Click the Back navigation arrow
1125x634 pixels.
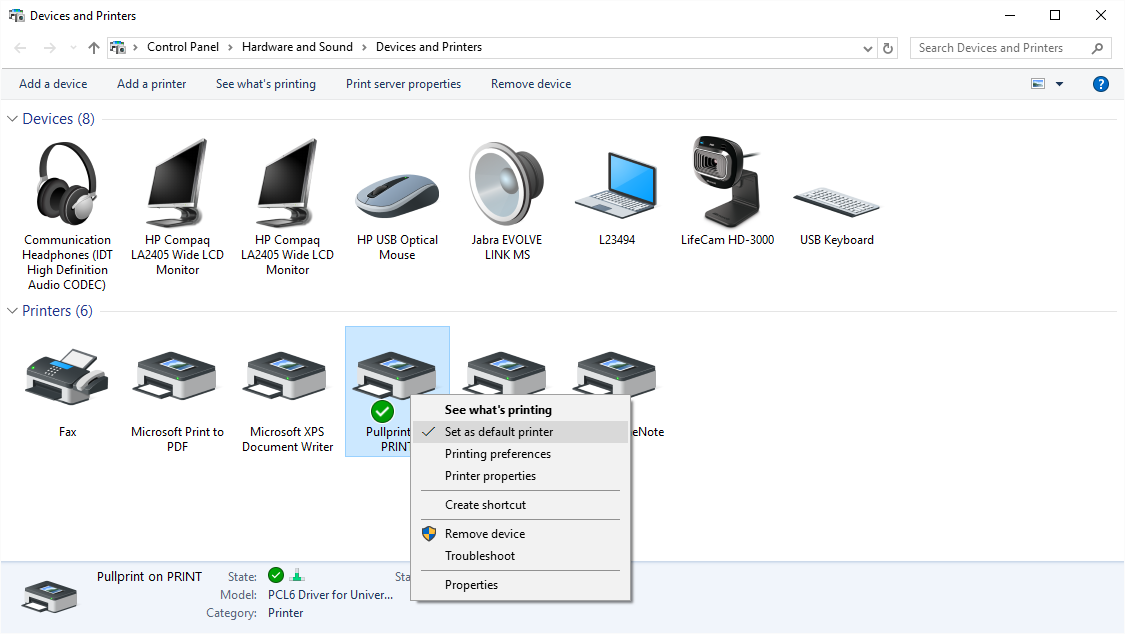coord(20,48)
